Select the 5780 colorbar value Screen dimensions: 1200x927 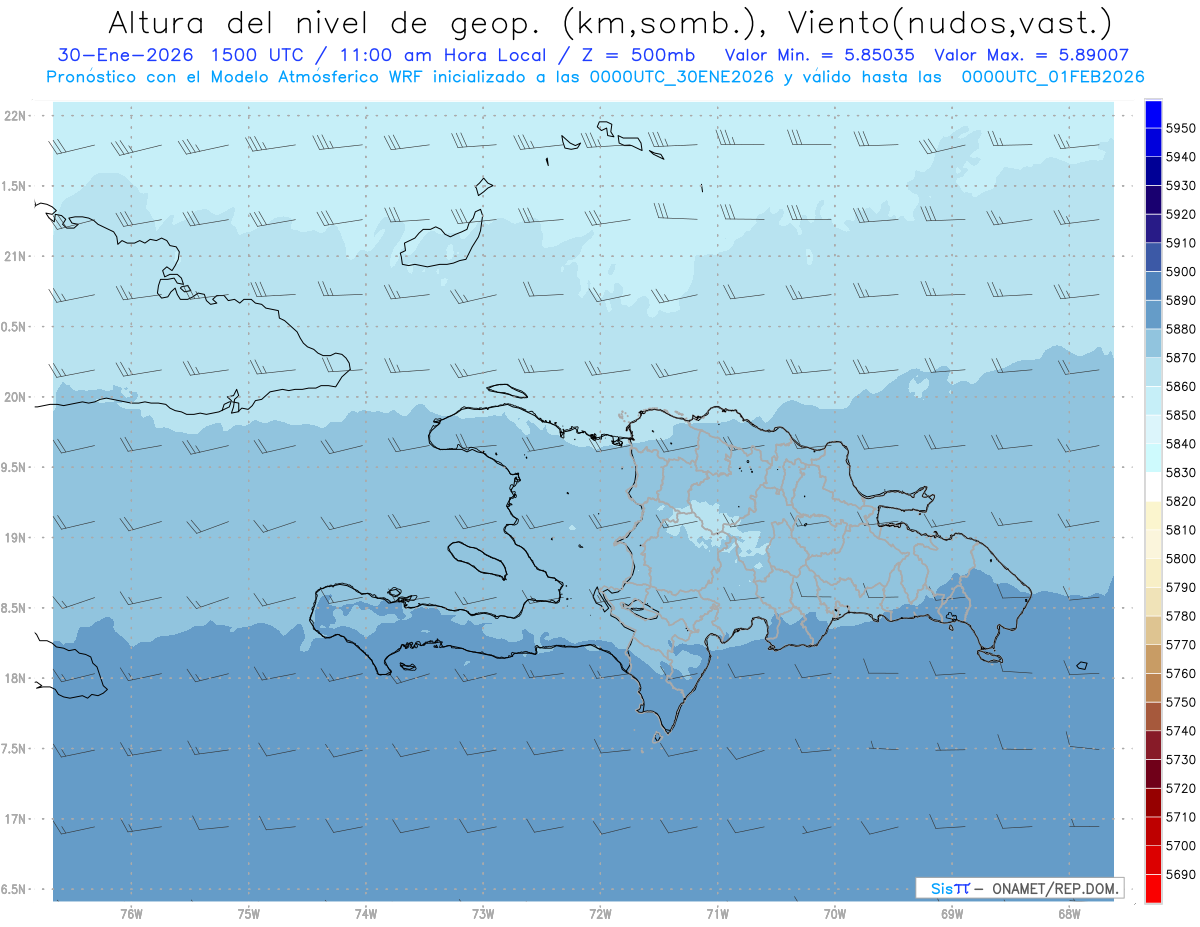[x=1181, y=615]
